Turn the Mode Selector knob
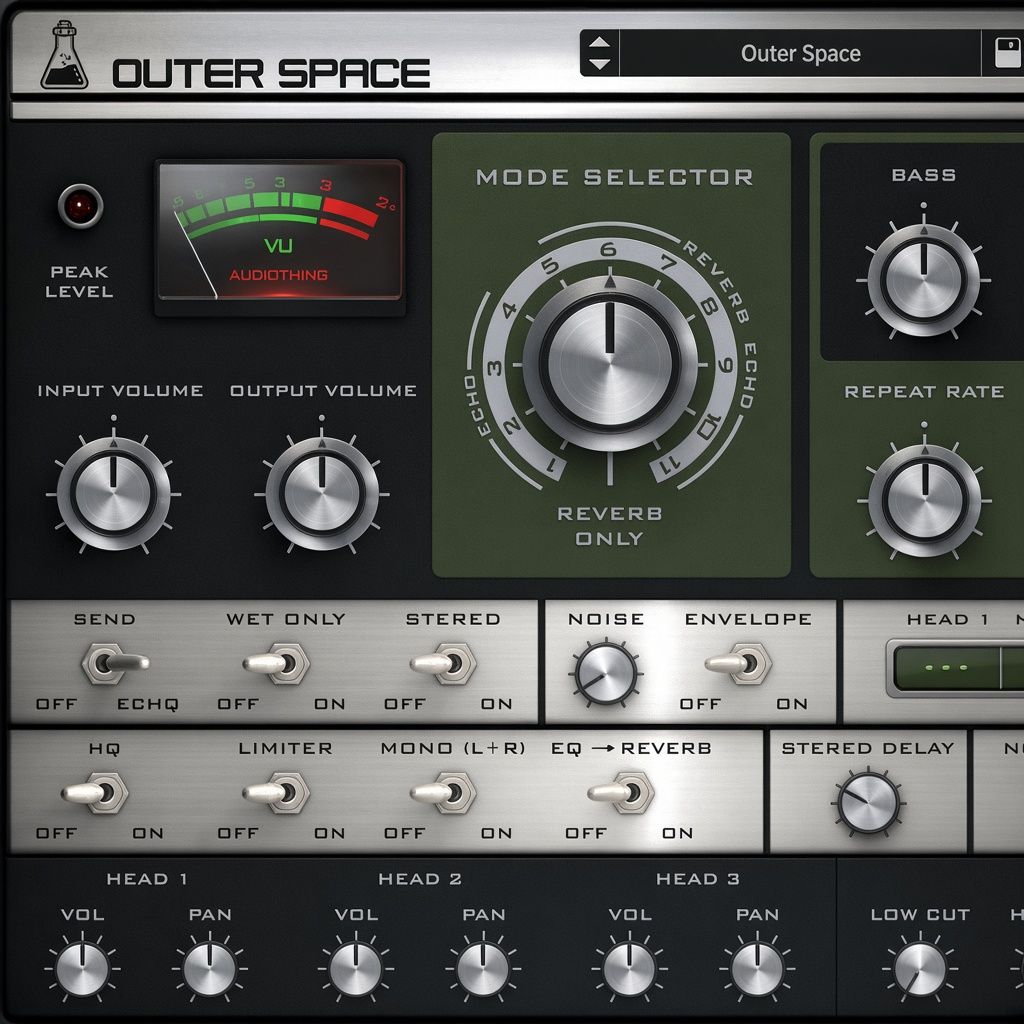1024x1024 pixels. [x=610, y=362]
